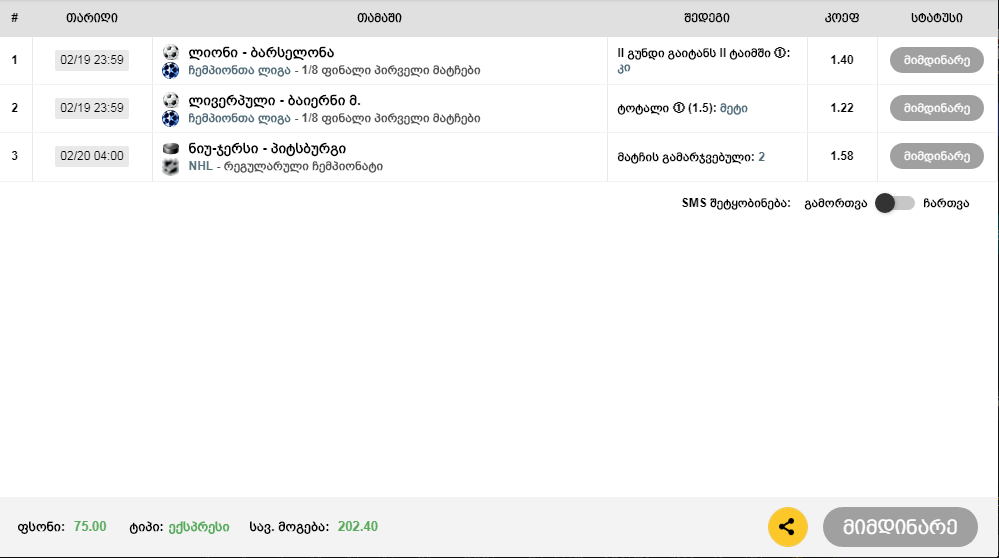Click row number 1 cell
This screenshot has height=558, width=999.
(x=15, y=60)
